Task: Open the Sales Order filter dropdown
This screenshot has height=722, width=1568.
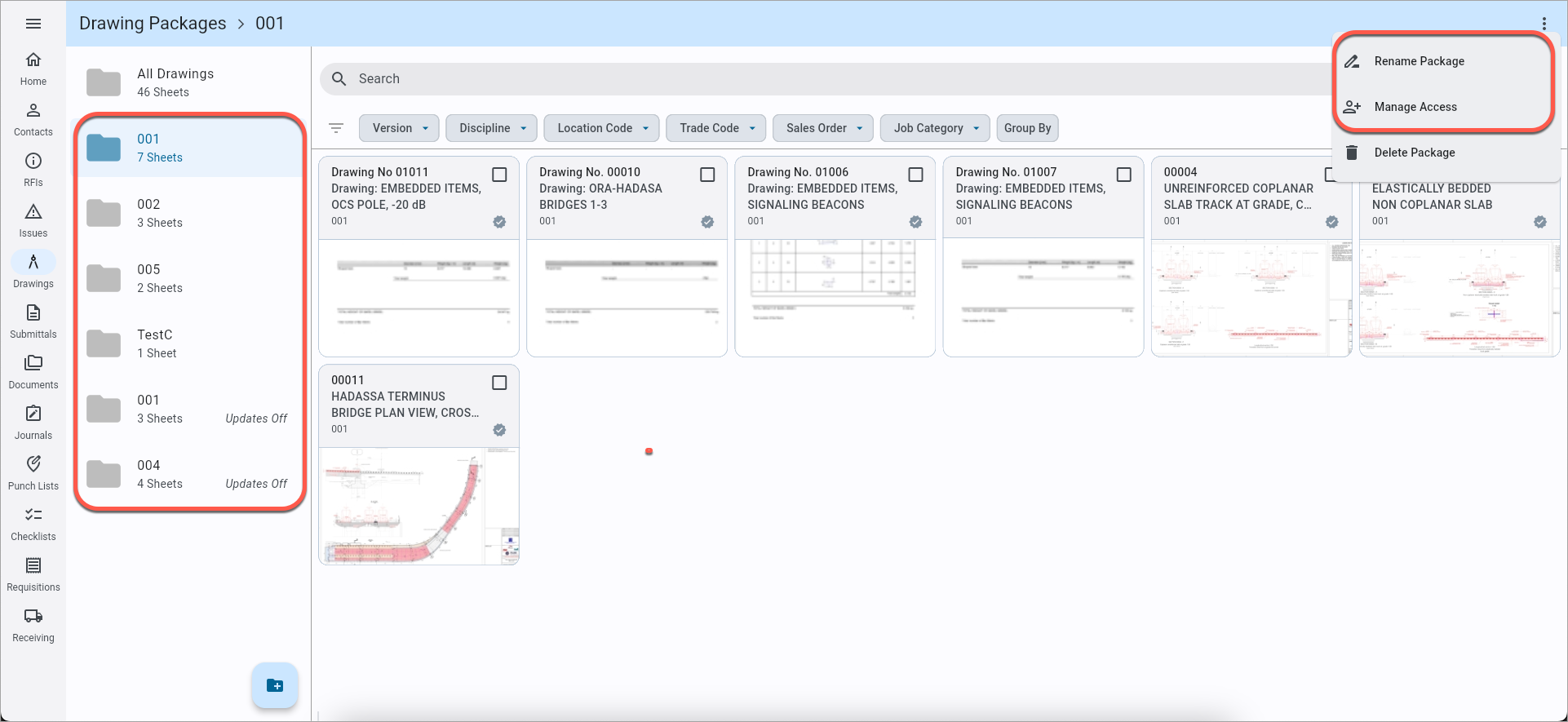Action: coord(823,128)
